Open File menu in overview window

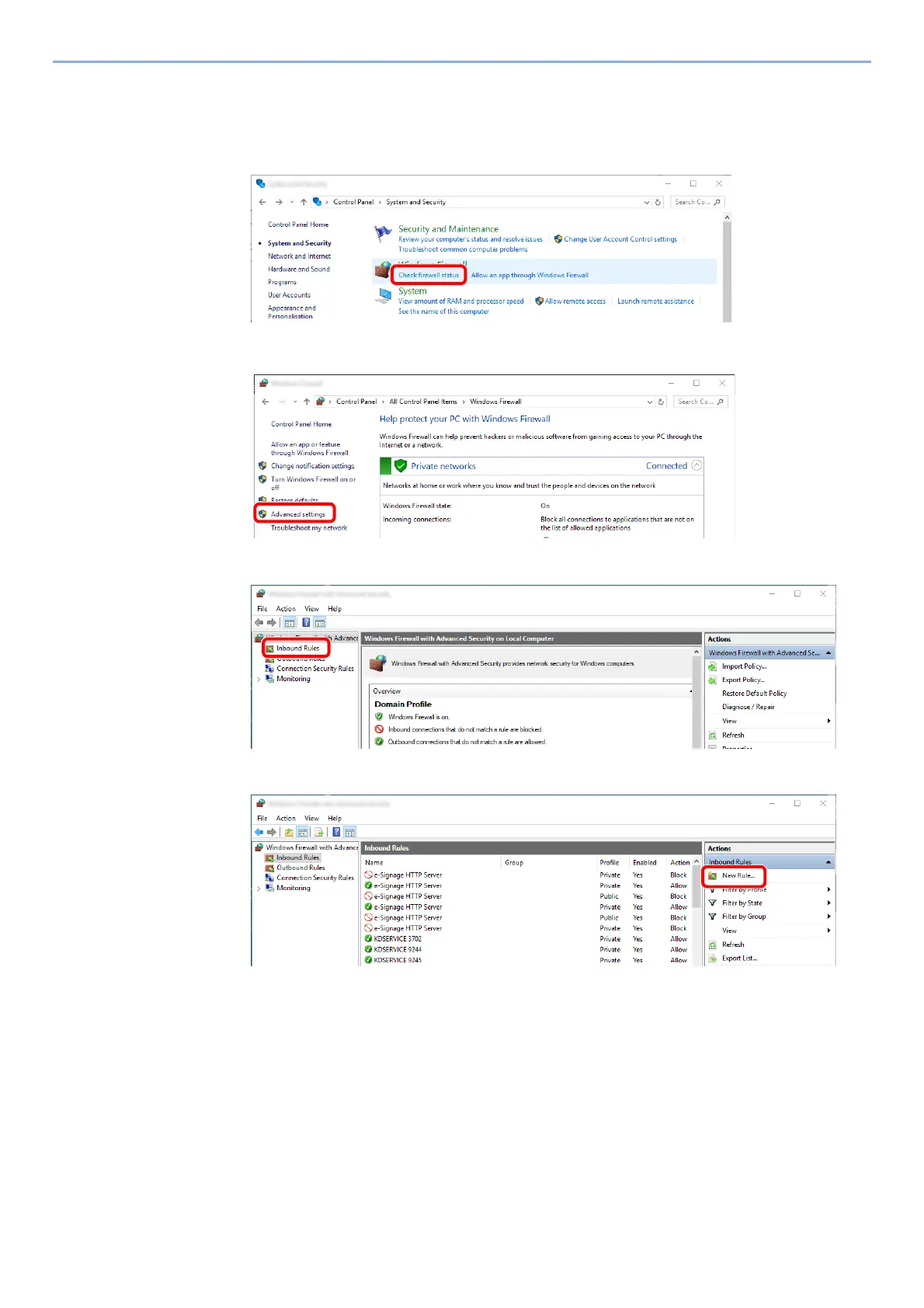click(x=262, y=609)
